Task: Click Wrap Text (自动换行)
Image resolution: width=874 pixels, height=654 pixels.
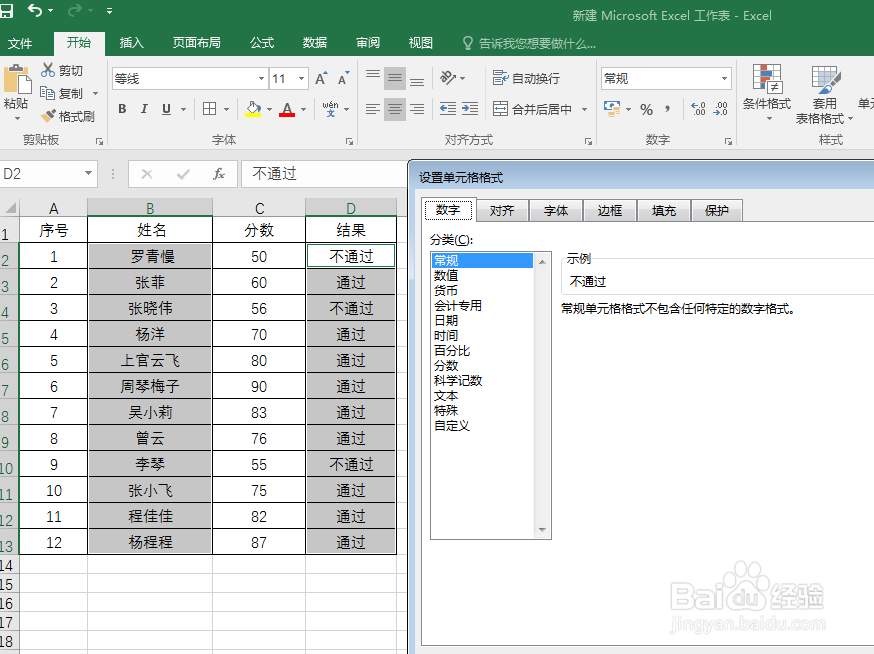Action: coord(527,78)
